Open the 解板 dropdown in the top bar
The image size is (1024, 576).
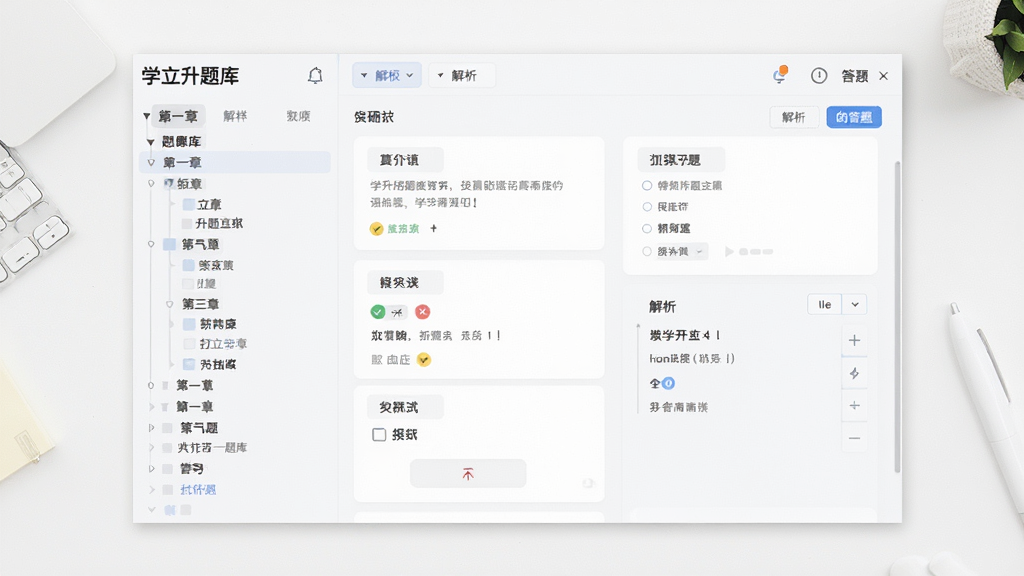click(387, 76)
